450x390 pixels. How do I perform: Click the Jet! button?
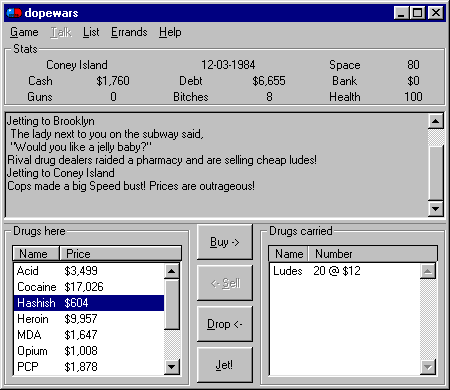point(225,365)
